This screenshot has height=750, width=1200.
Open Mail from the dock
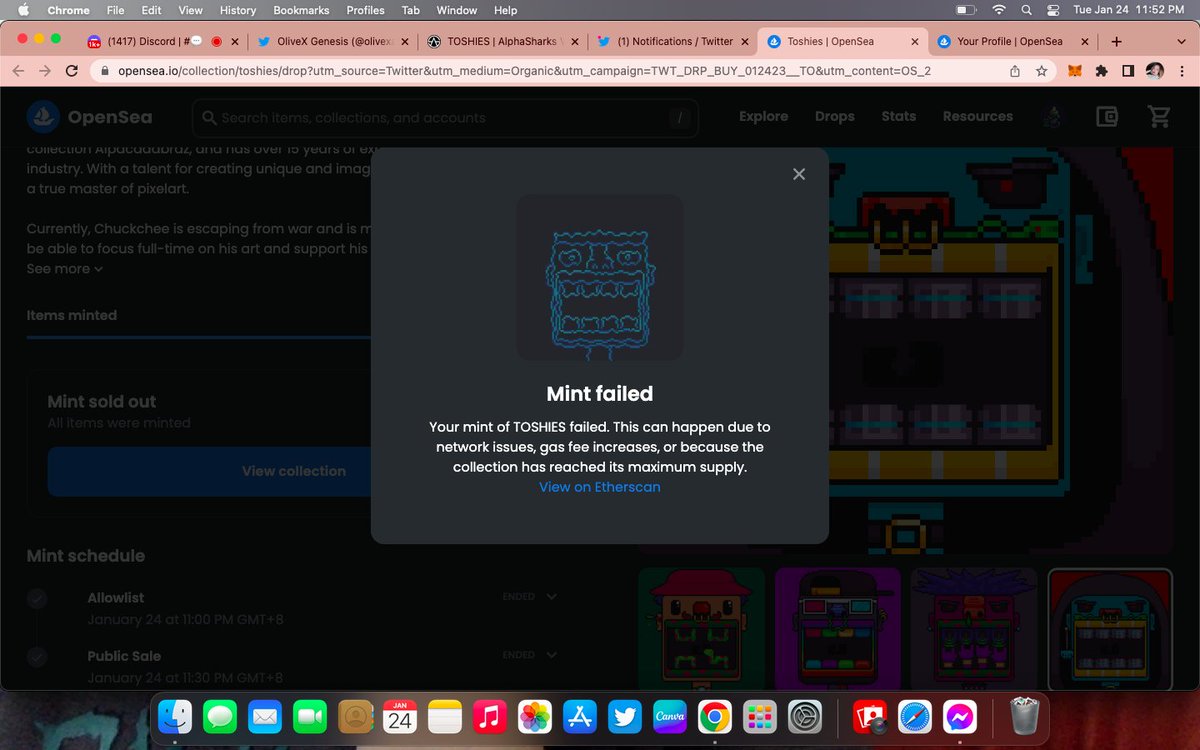click(x=264, y=717)
